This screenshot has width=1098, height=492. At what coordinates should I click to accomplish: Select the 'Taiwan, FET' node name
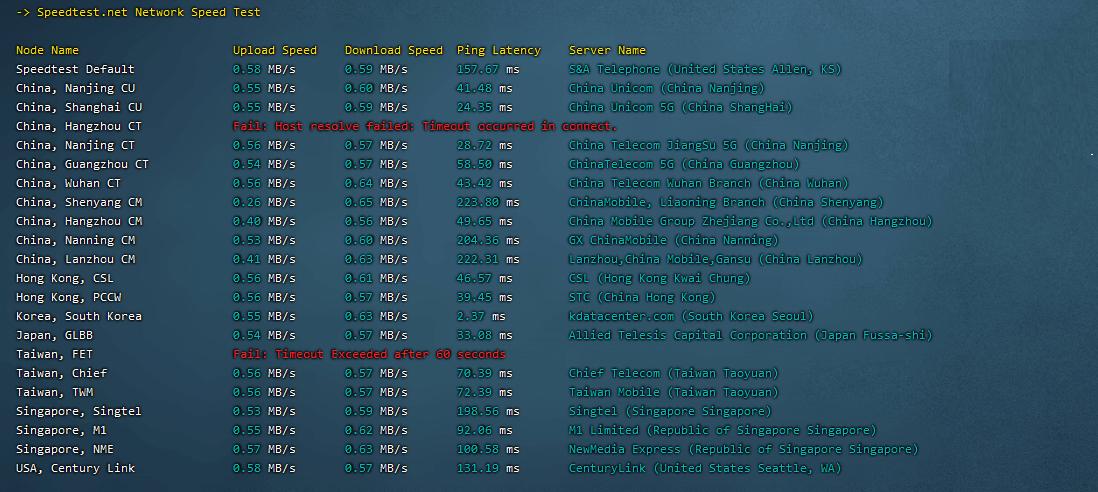point(54,354)
